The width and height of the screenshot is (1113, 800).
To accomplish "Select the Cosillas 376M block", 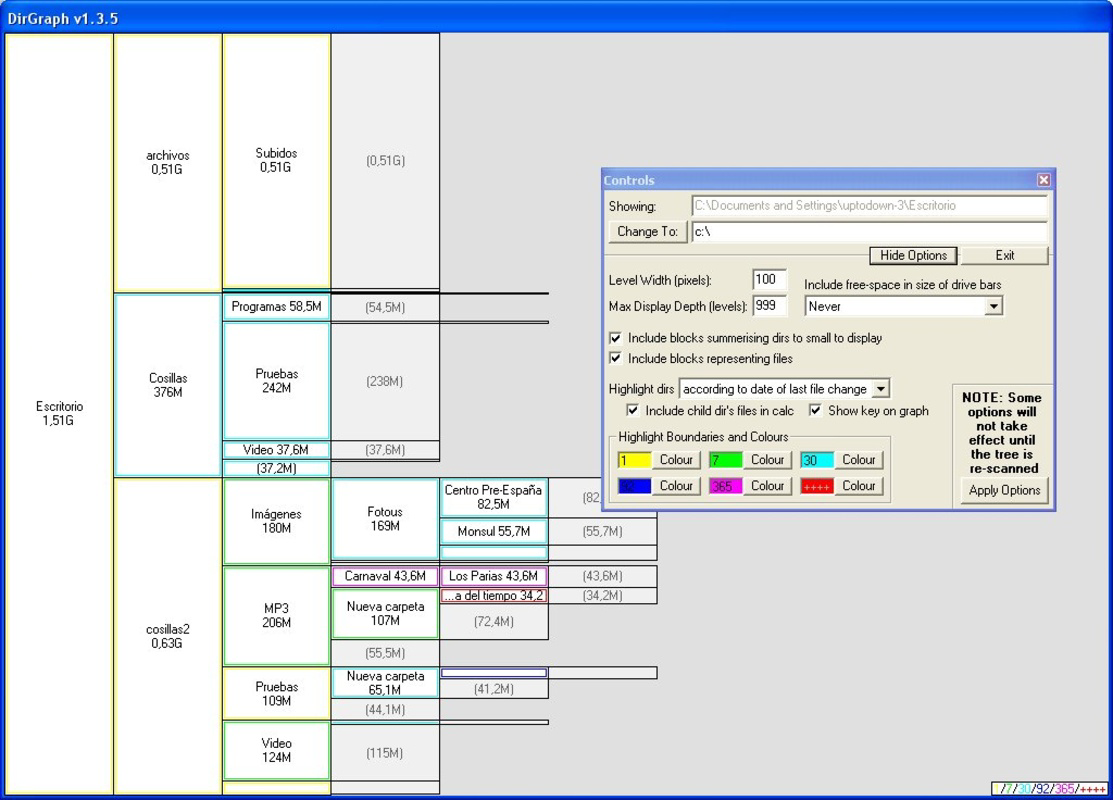I will (x=168, y=385).
